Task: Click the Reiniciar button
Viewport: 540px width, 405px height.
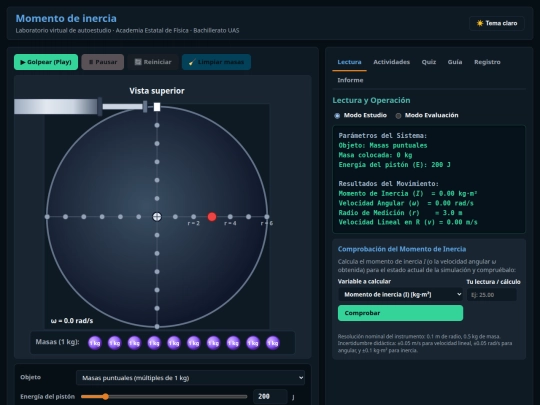Action: pos(153,62)
